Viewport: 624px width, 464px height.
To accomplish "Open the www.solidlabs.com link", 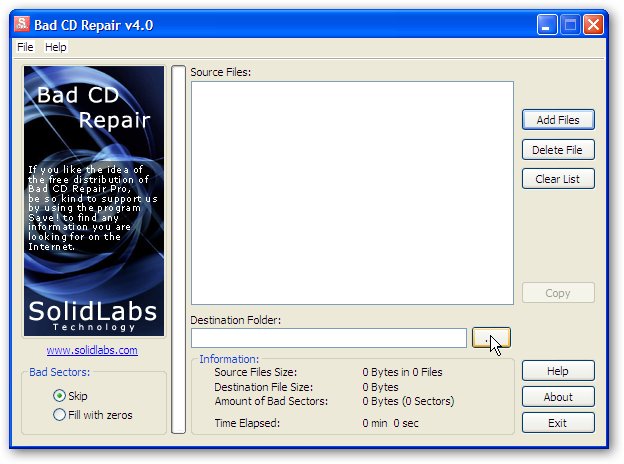I will [x=92, y=350].
